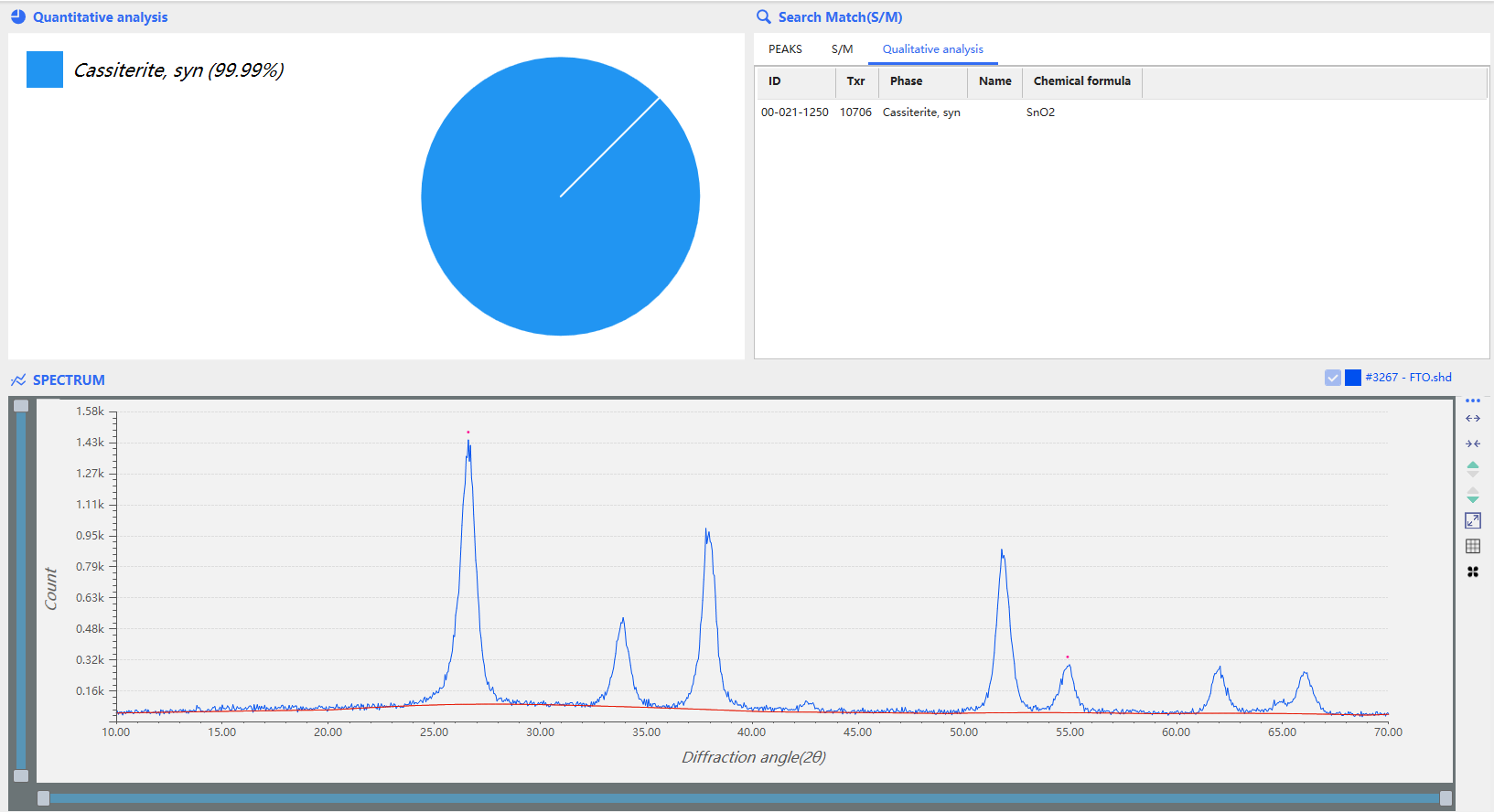Uncheck the #3267 - FTO.shd spectrum checkbox
This screenshot has height=812, width=1494.
(1332, 378)
